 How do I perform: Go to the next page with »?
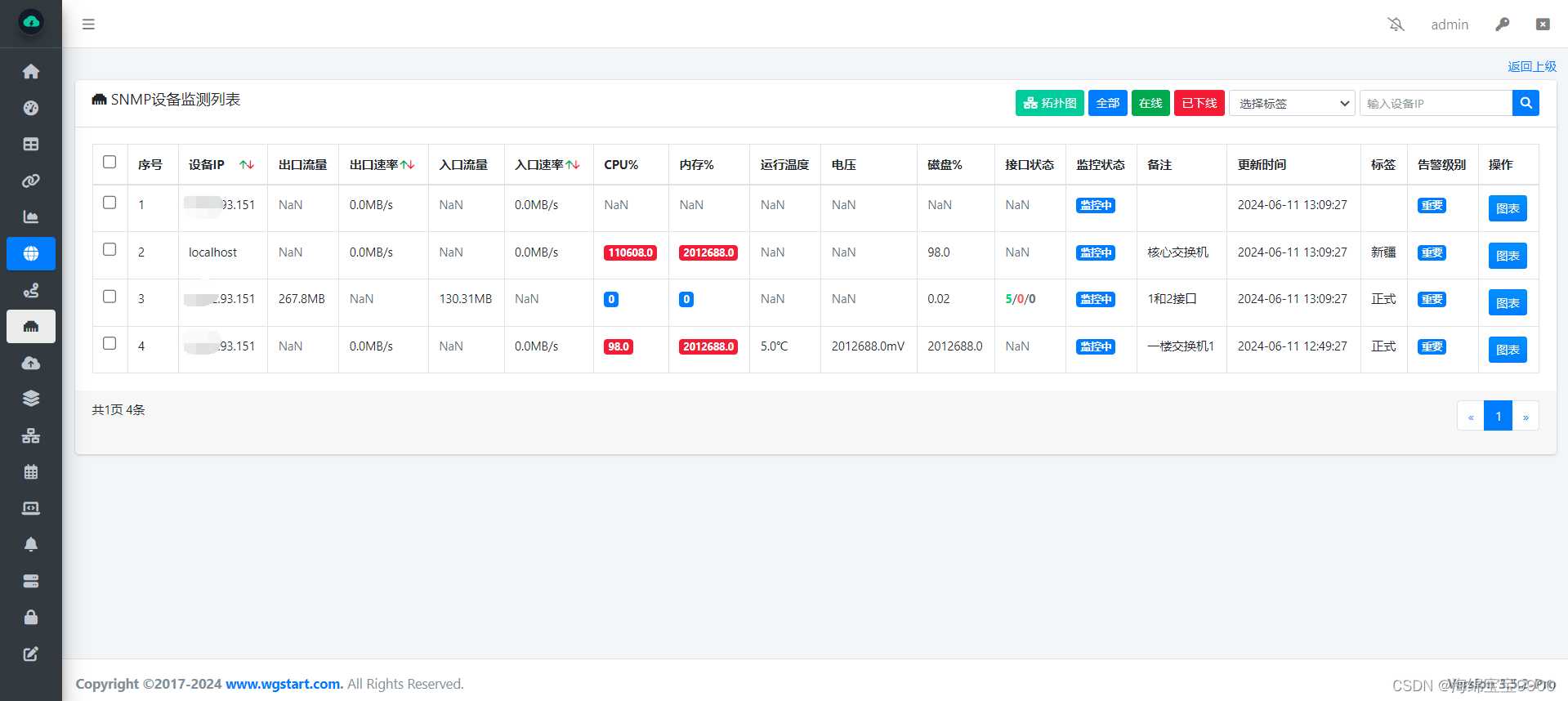(1526, 416)
